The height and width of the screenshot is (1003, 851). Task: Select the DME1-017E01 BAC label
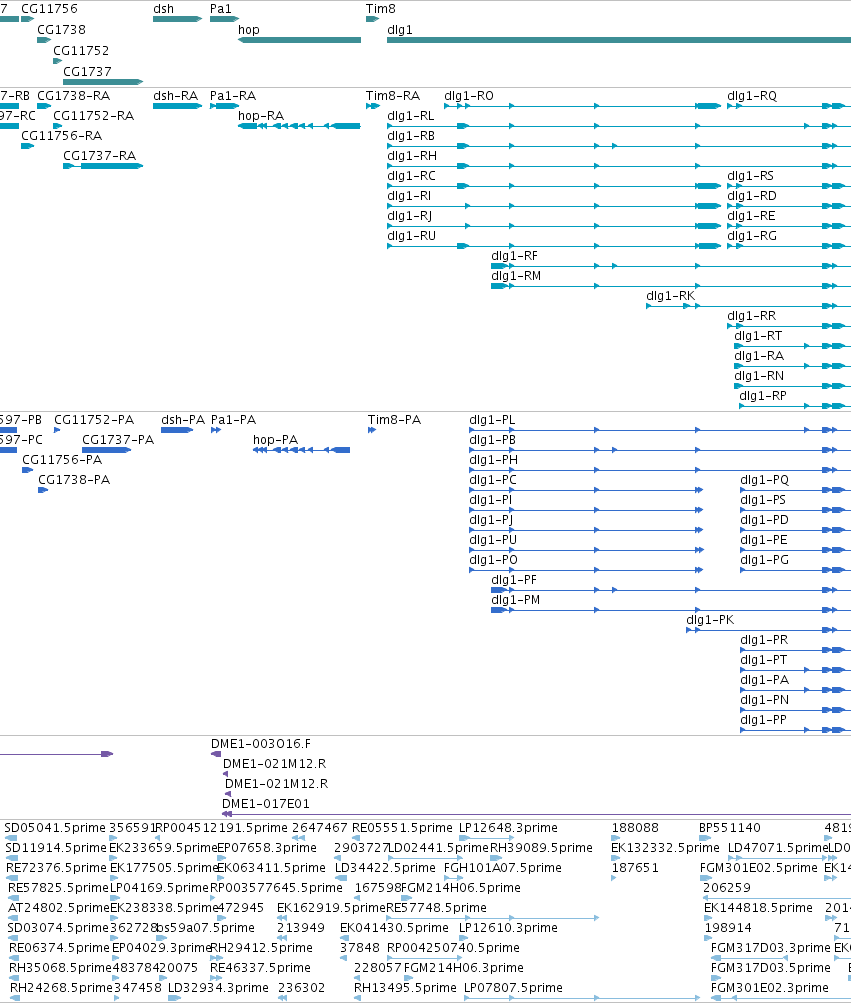click(266, 803)
